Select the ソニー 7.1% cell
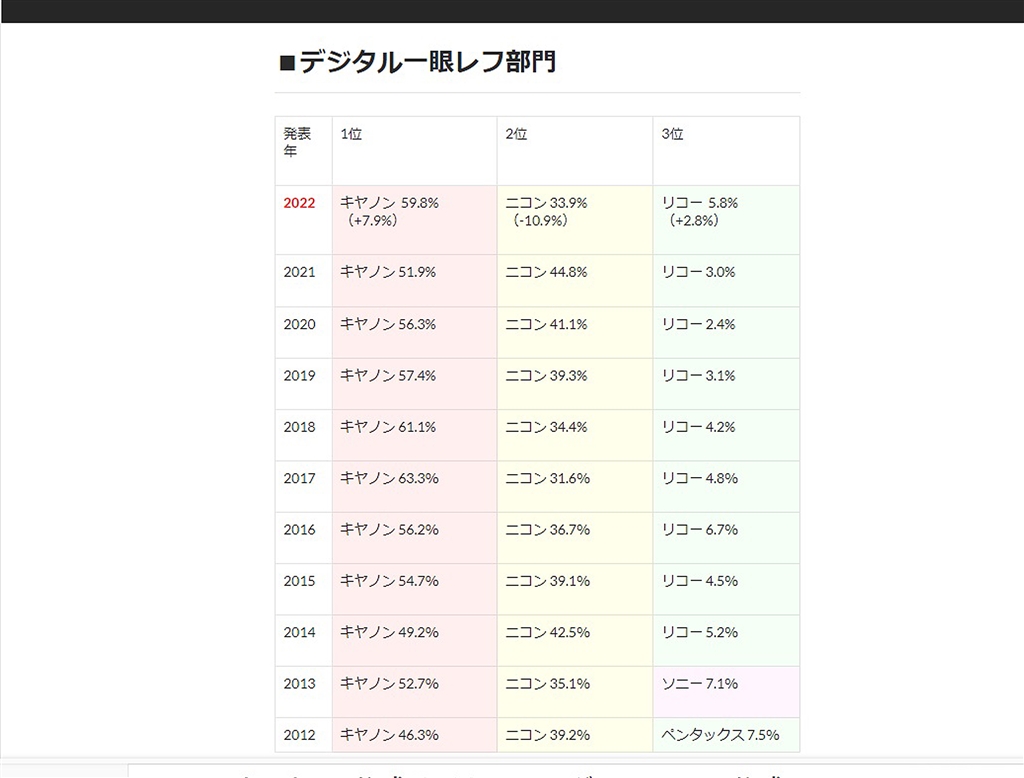 [x=699, y=684]
